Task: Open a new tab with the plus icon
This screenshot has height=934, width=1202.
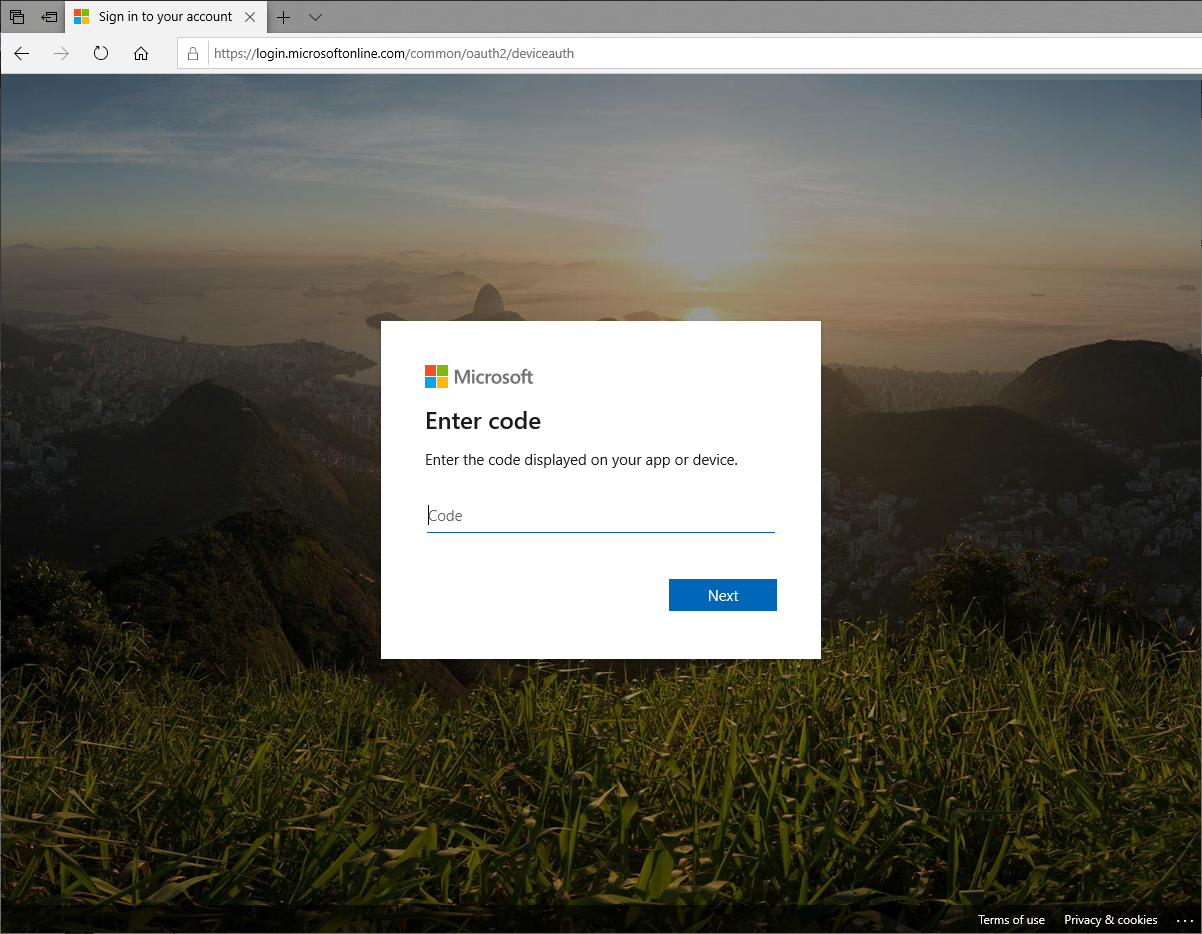Action: point(284,17)
